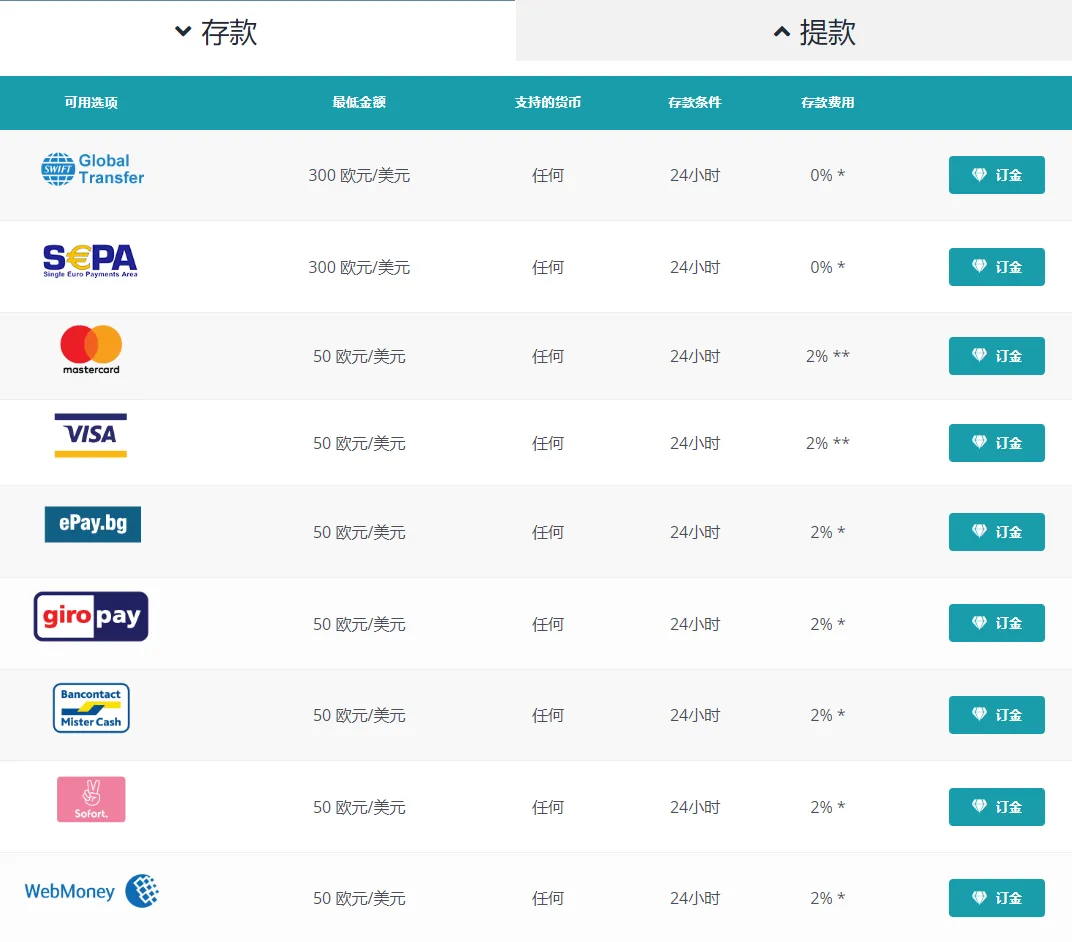Click 0% * fee in Global Transfer row
1072x942 pixels.
tap(828, 175)
